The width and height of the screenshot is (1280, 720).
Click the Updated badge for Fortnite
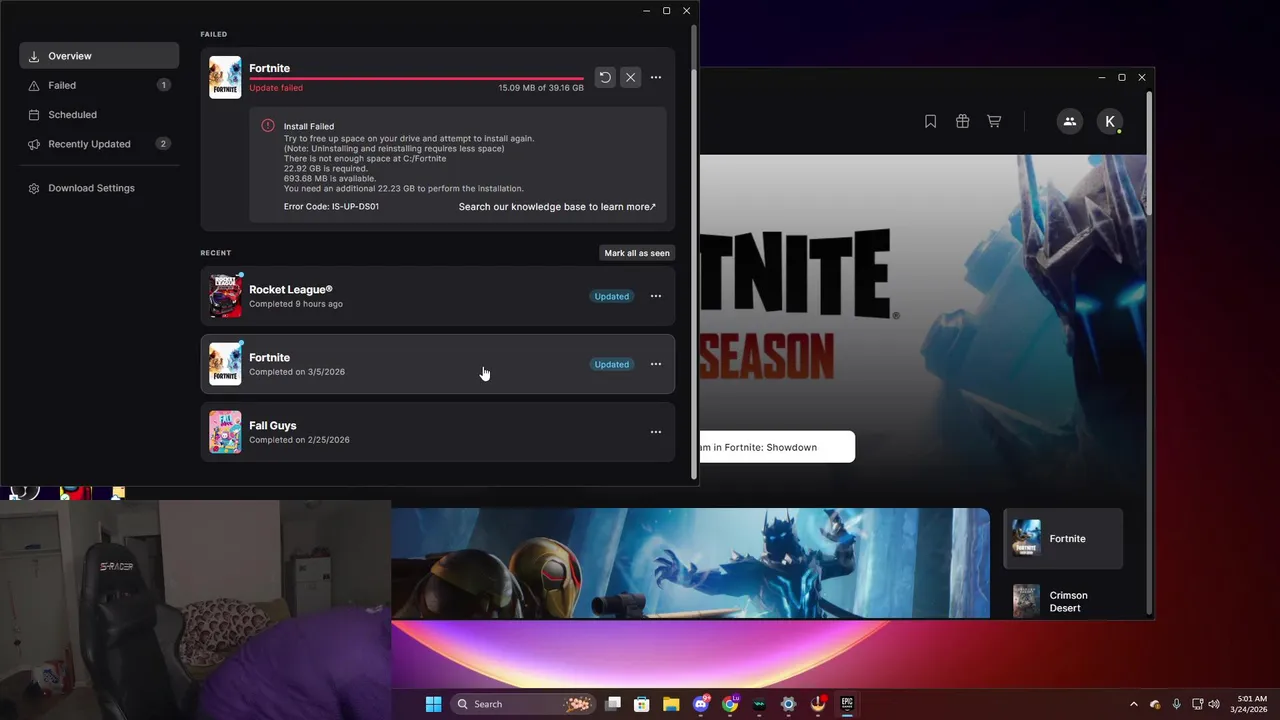(x=612, y=364)
